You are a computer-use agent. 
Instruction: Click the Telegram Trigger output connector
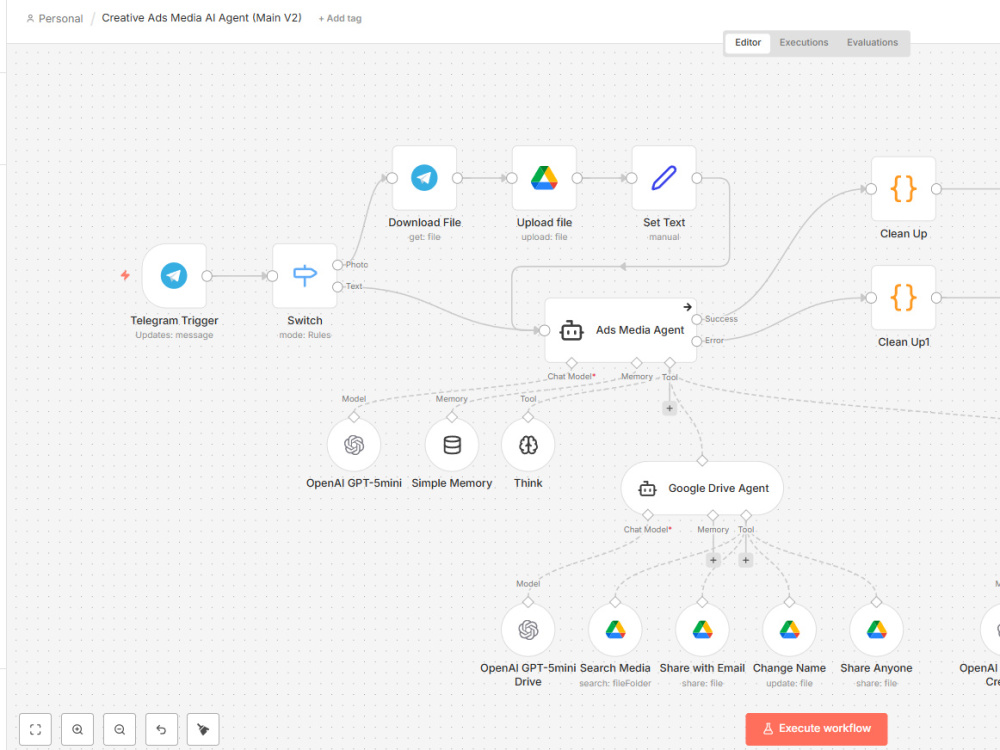coord(207,276)
